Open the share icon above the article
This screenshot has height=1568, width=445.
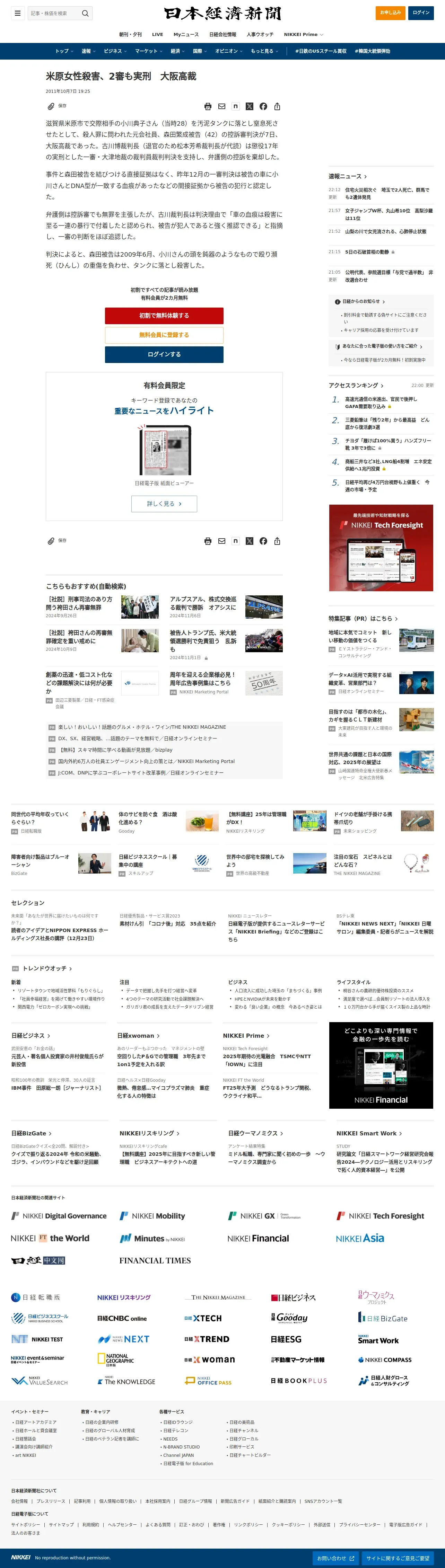tap(277, 107)
